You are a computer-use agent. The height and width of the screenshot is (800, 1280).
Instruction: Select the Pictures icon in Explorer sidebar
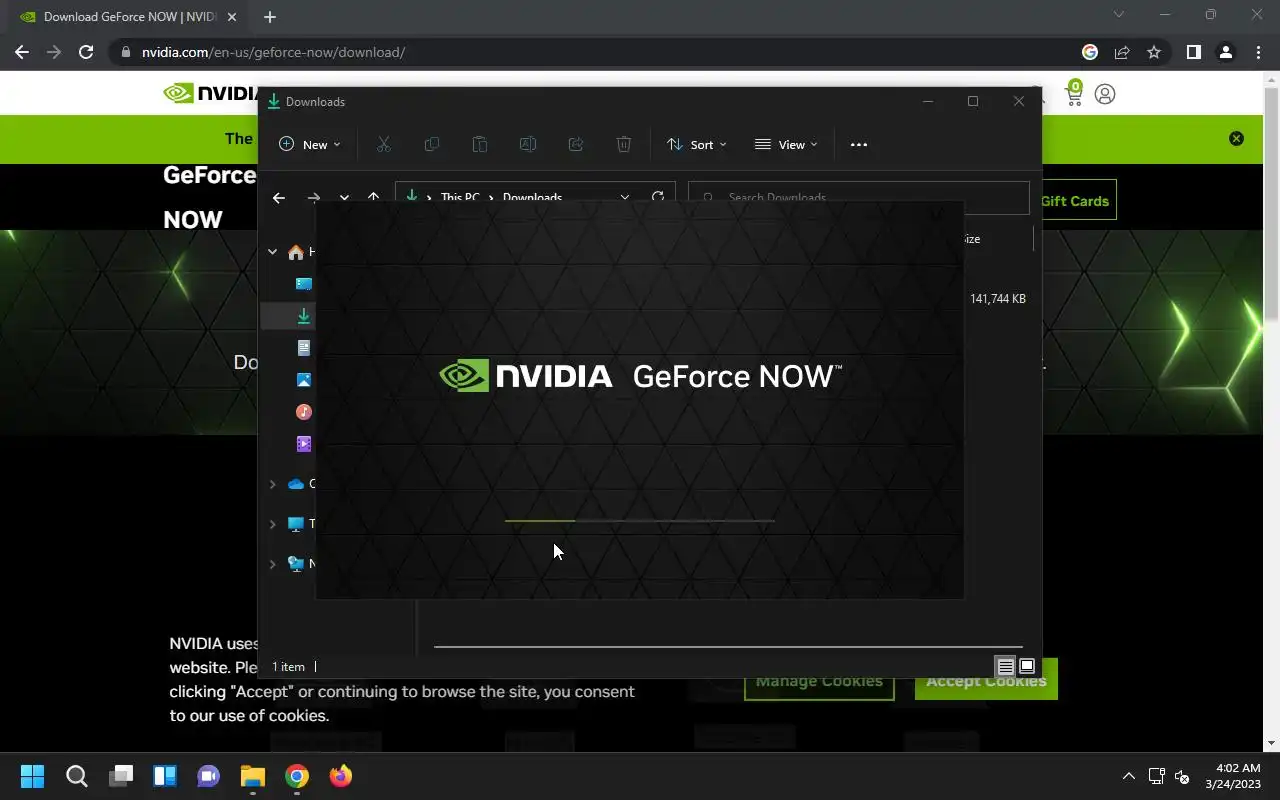point(304,380)
